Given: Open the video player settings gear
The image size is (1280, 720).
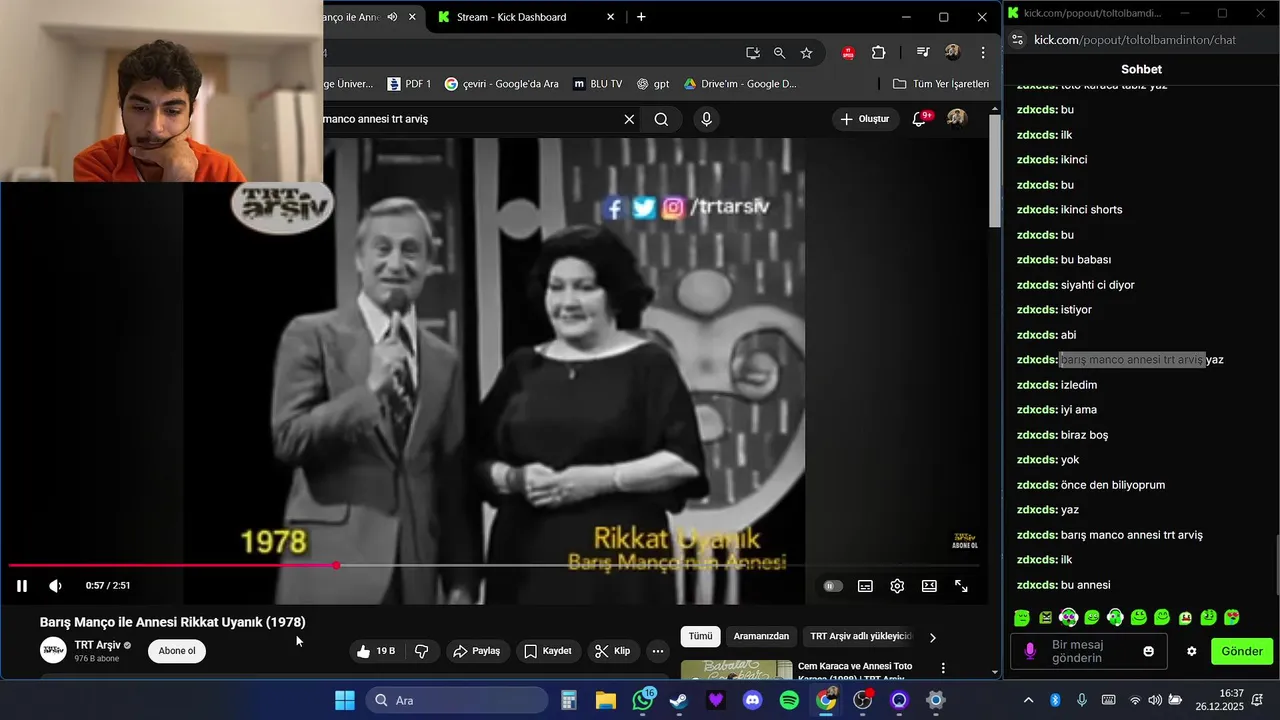Looking at the screenshot, I should (897, 586).
